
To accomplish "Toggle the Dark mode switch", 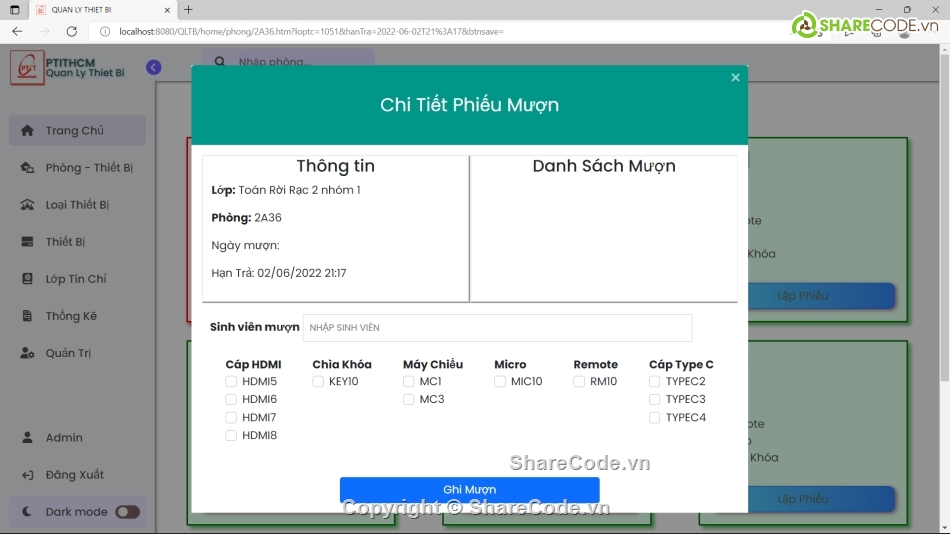I will click(x=127, y=512).
